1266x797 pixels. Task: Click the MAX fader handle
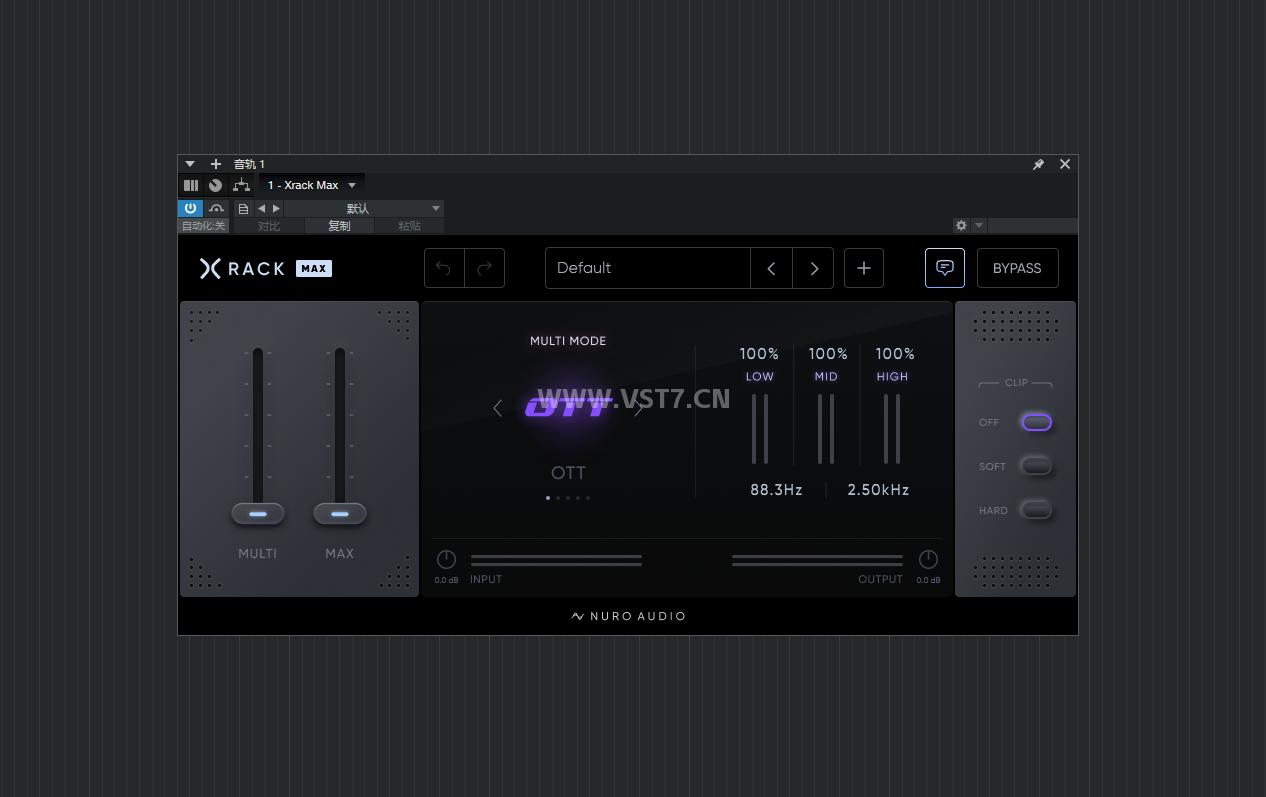340,514
